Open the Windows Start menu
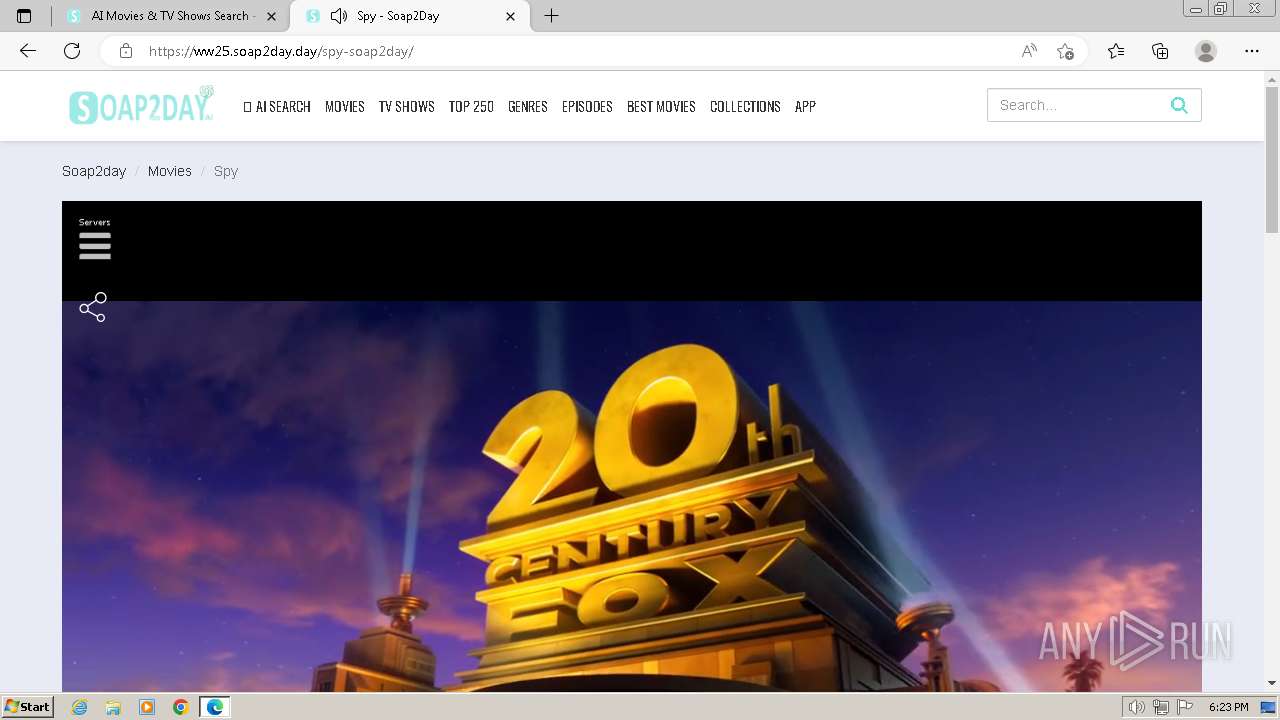Image resolution: width=1280 pixels, height=720 pixels. click(27, 706)
